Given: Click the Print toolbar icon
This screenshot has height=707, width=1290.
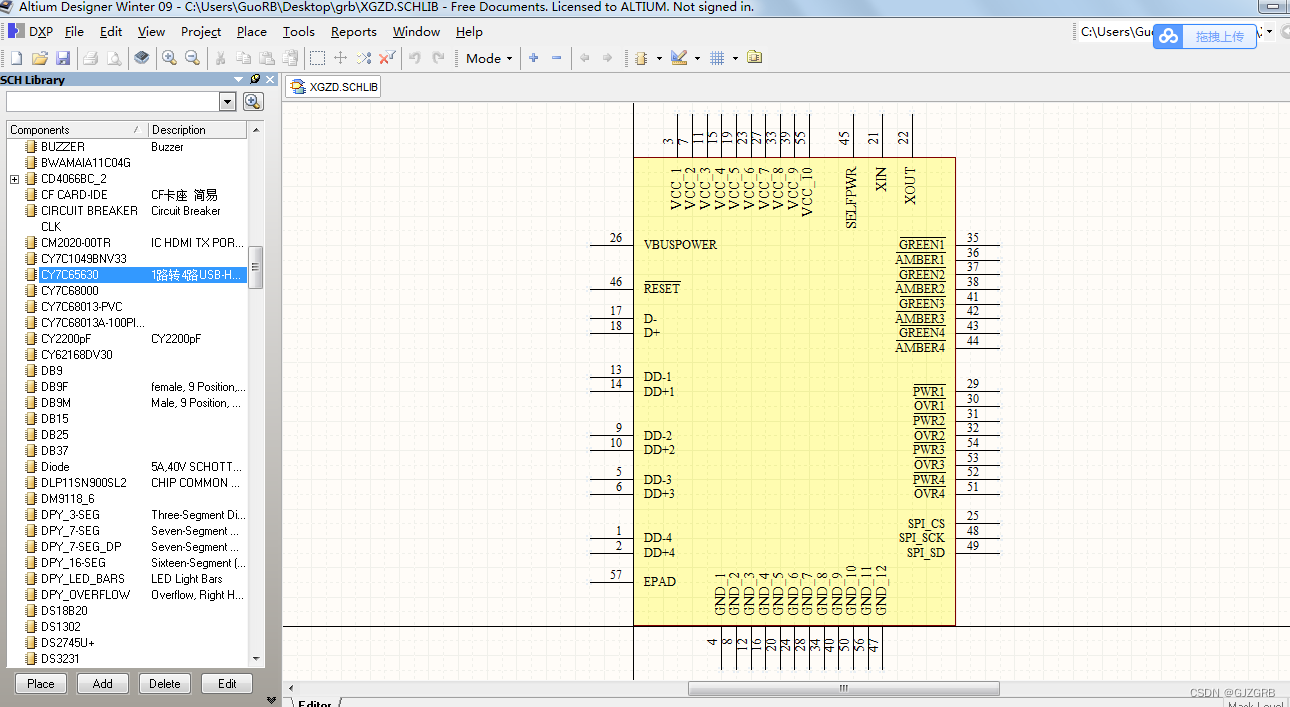Looking at the screenshot, I should point(90,57).
